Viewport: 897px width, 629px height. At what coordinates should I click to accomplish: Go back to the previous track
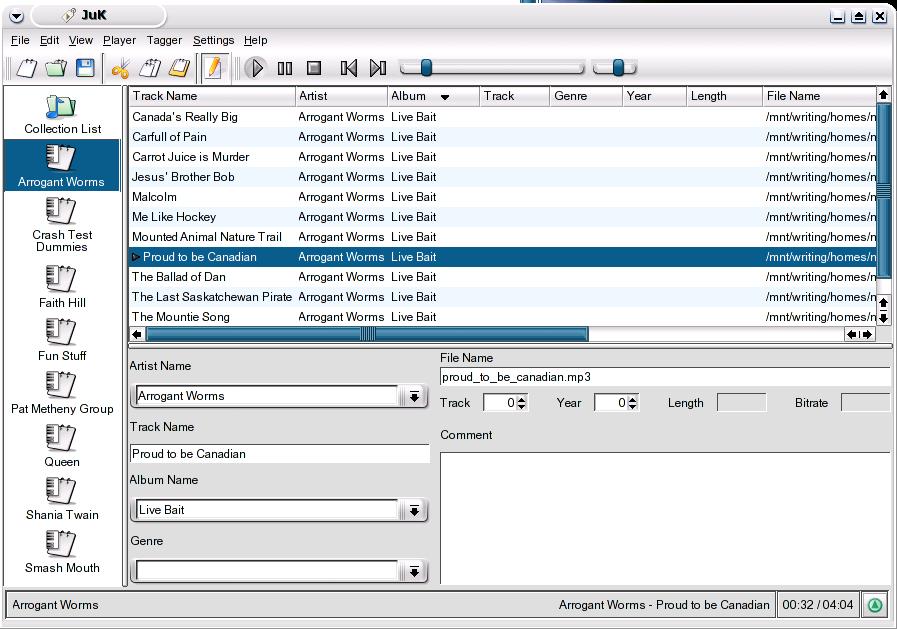(348, 68)
